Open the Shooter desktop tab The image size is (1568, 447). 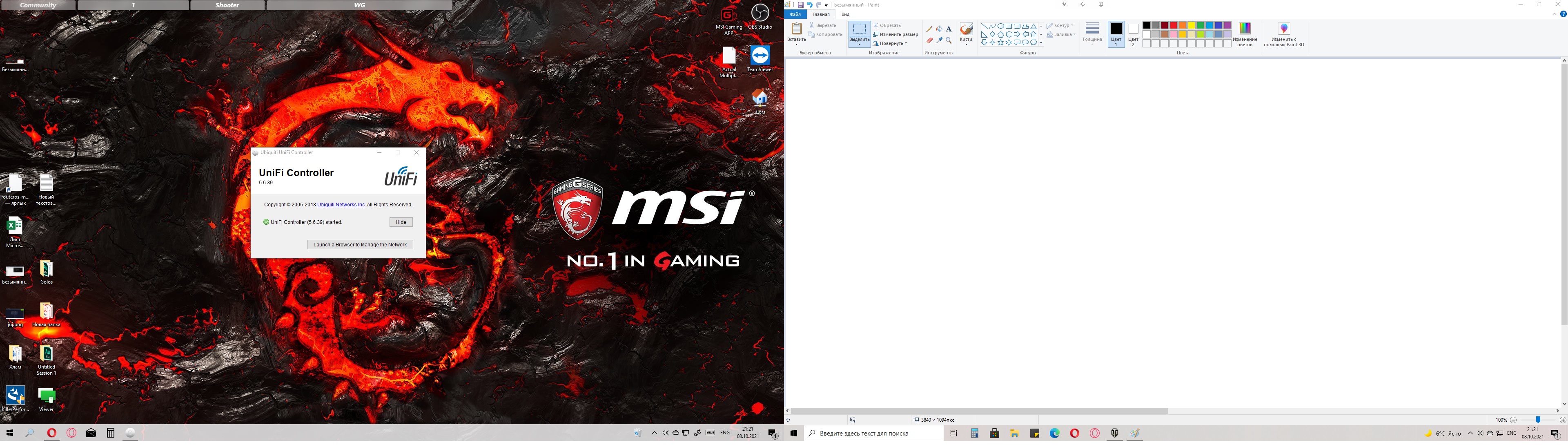[x=227, y=5]
